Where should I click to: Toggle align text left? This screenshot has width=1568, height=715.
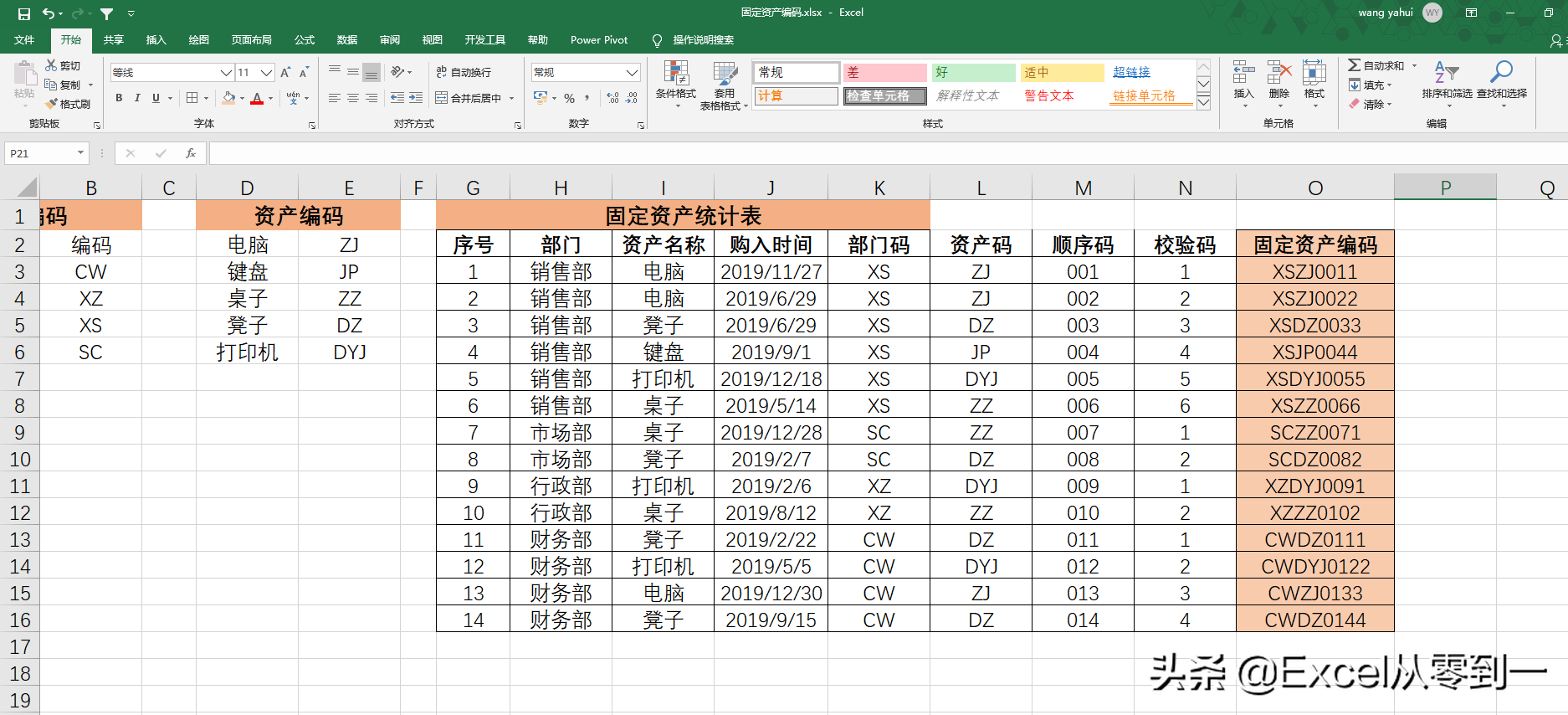pyautogui.click(x=335, y=98)
